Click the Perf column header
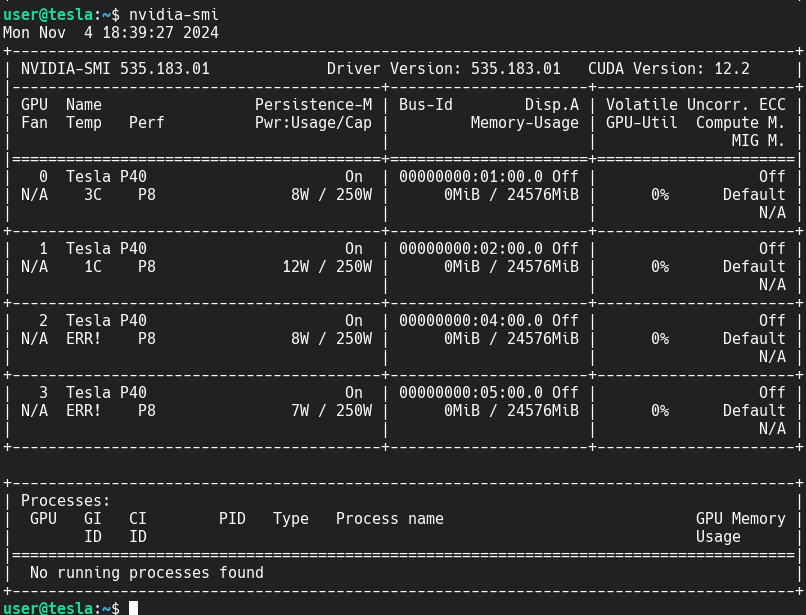 [x=146, y=122]
